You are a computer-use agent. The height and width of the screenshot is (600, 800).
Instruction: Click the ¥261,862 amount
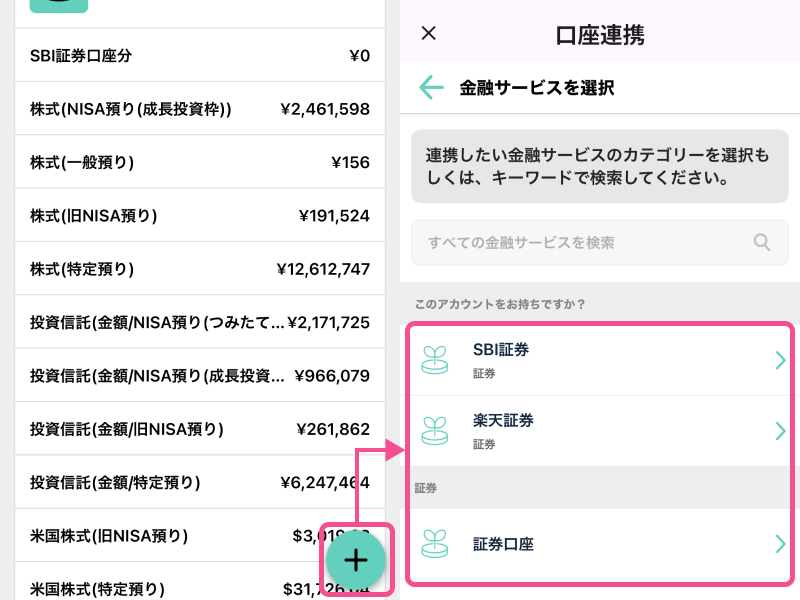click(333, 429)
